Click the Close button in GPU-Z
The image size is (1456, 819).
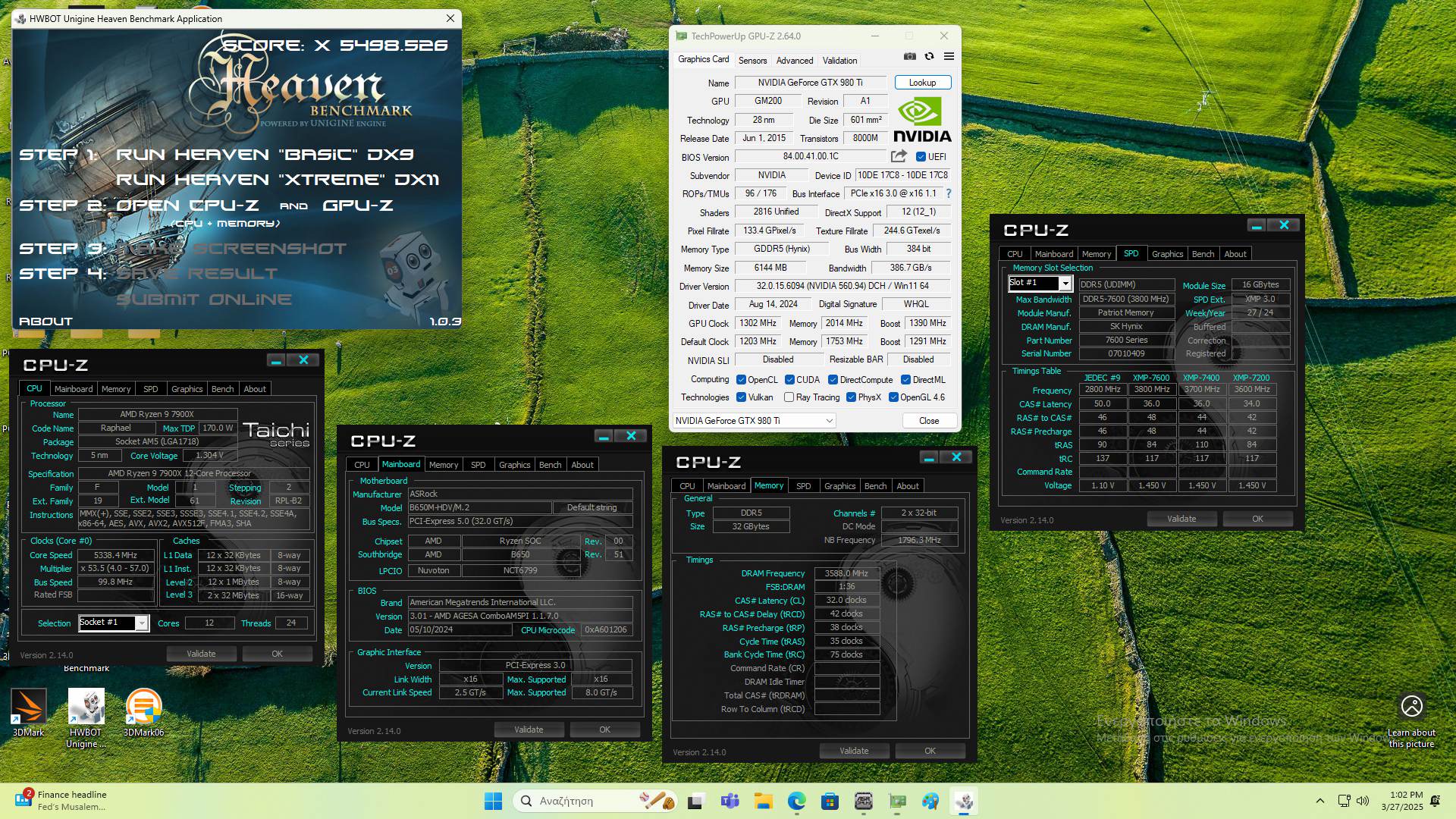point(929,421)
